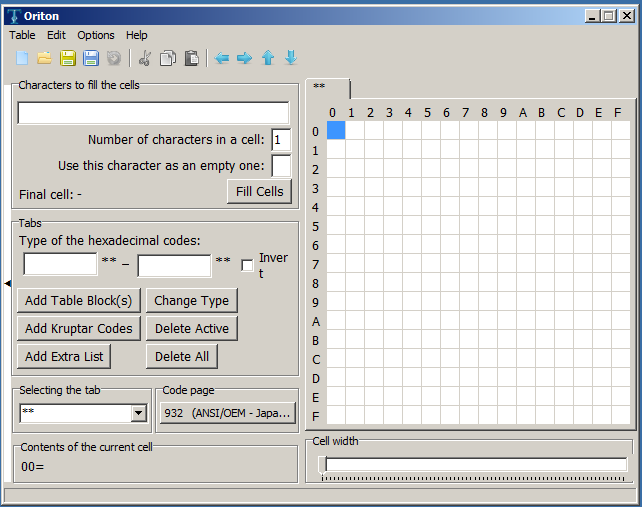The height and width of the screenshot is (507, 642).
Task: Toggle the Invert checkbox
Action: 247,265
